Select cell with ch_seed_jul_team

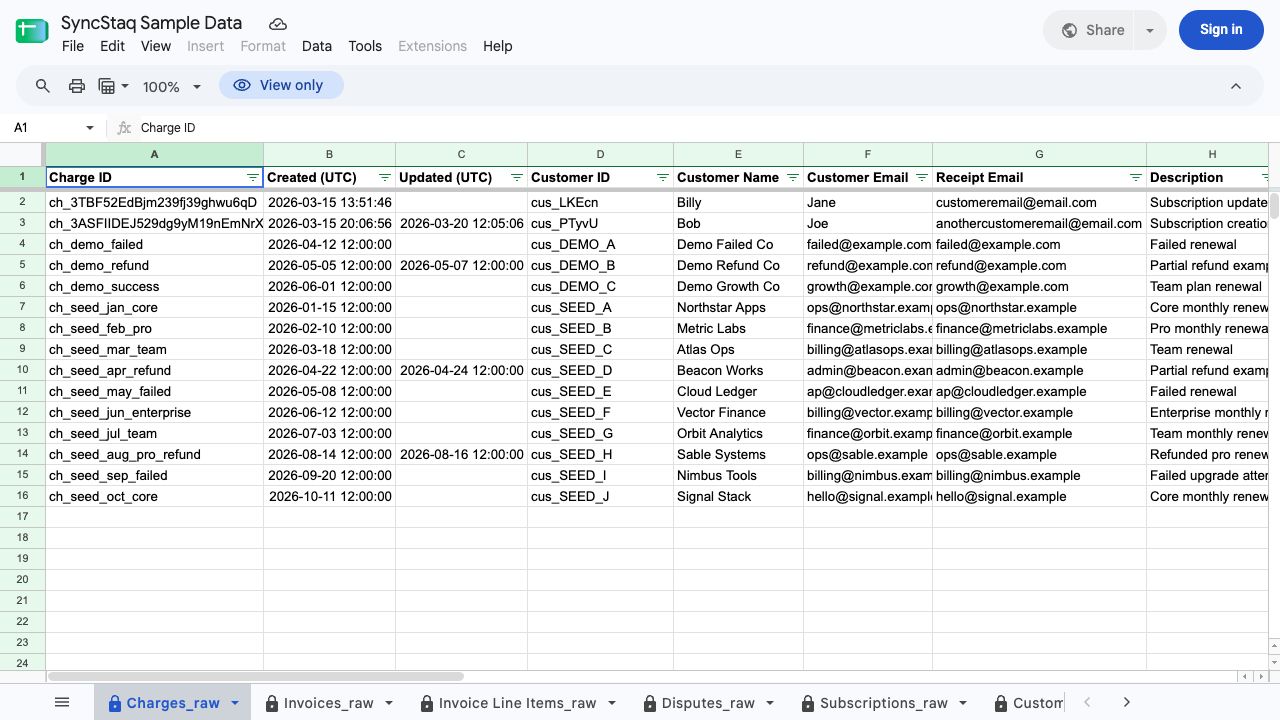click(x=154, y=433)
